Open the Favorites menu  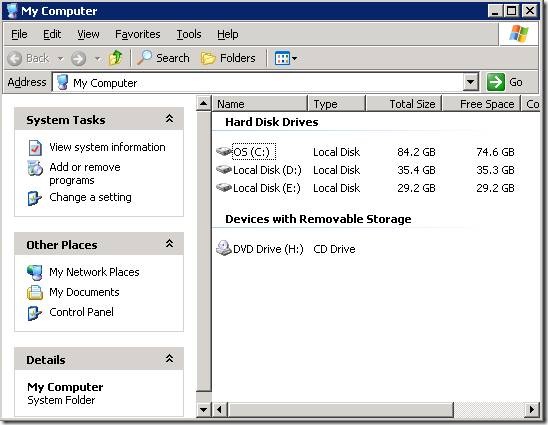click(x=138, y=34)
